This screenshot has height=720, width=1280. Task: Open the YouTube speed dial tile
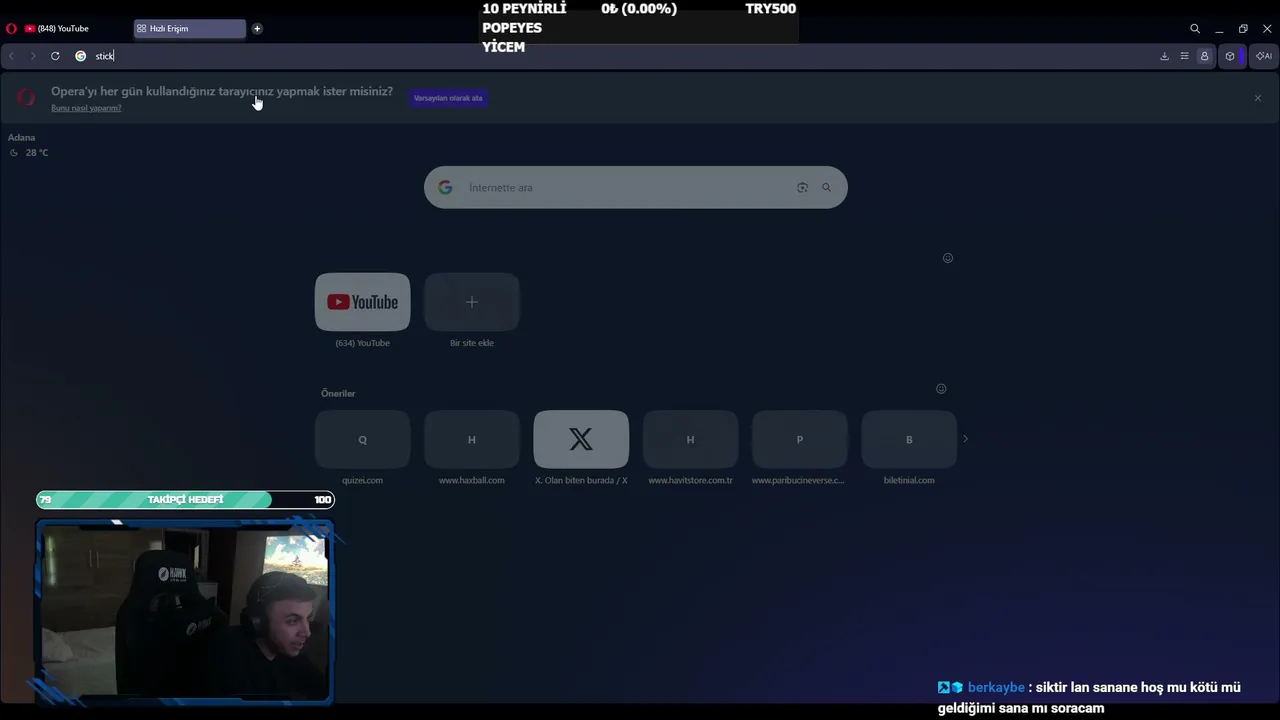[362, 302]
